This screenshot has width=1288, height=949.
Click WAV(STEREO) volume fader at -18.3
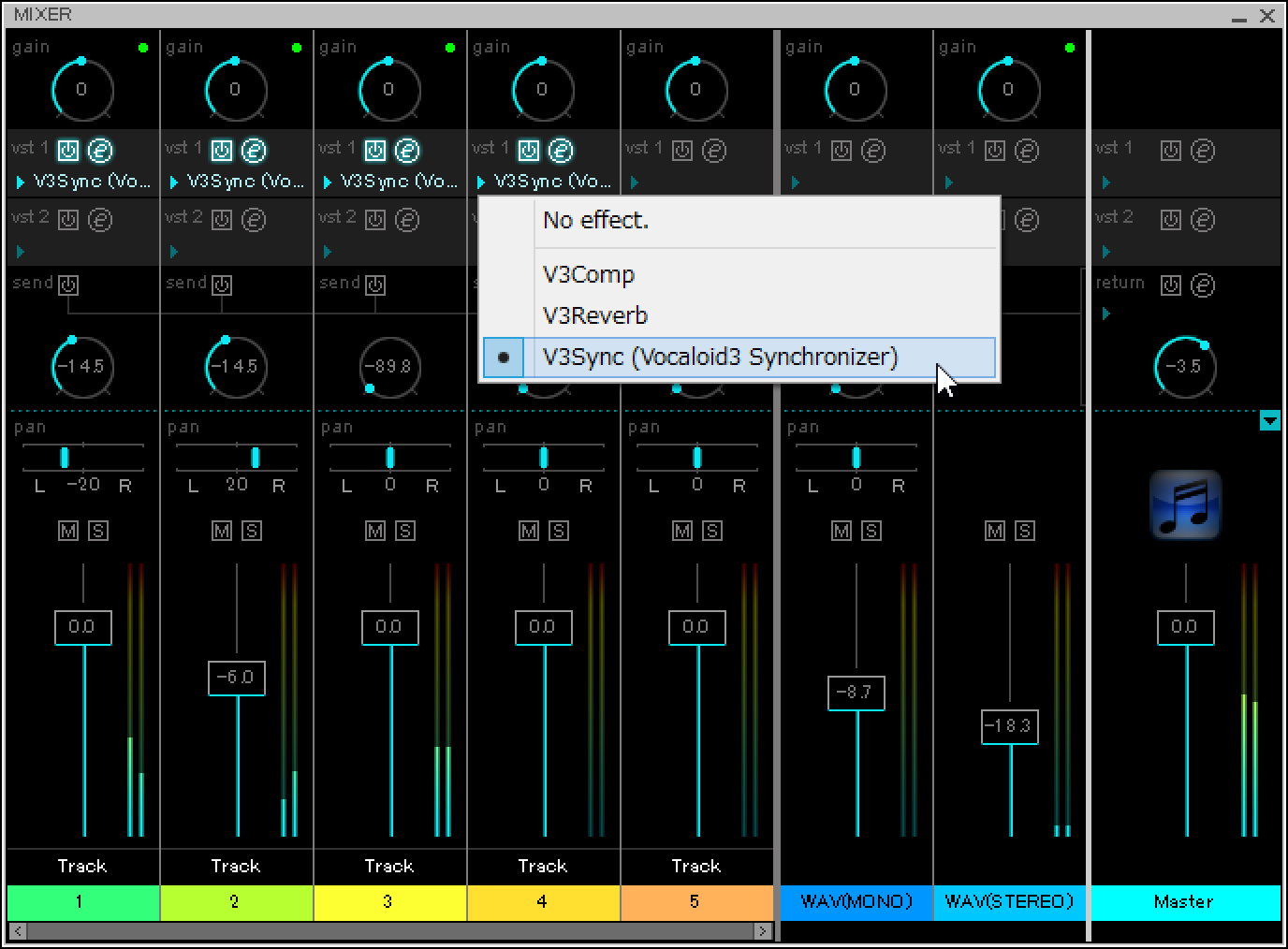(1009, 726)
